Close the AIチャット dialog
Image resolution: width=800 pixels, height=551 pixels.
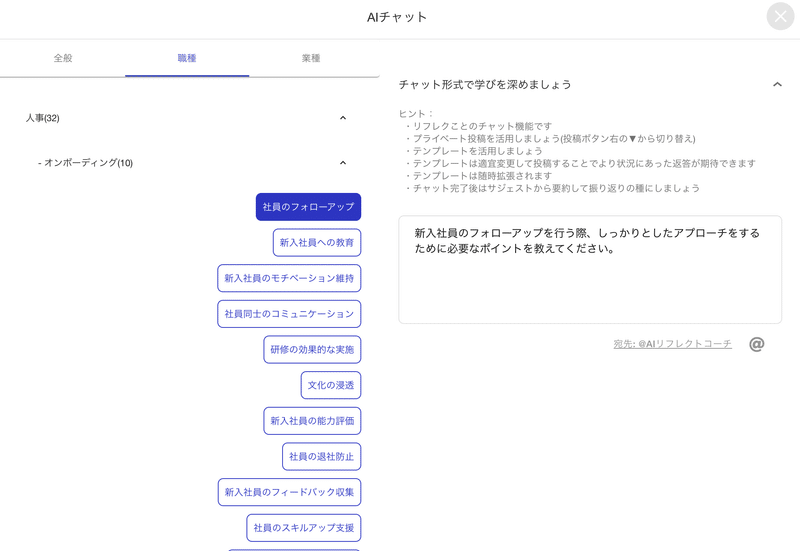click(x=780, y=16)
